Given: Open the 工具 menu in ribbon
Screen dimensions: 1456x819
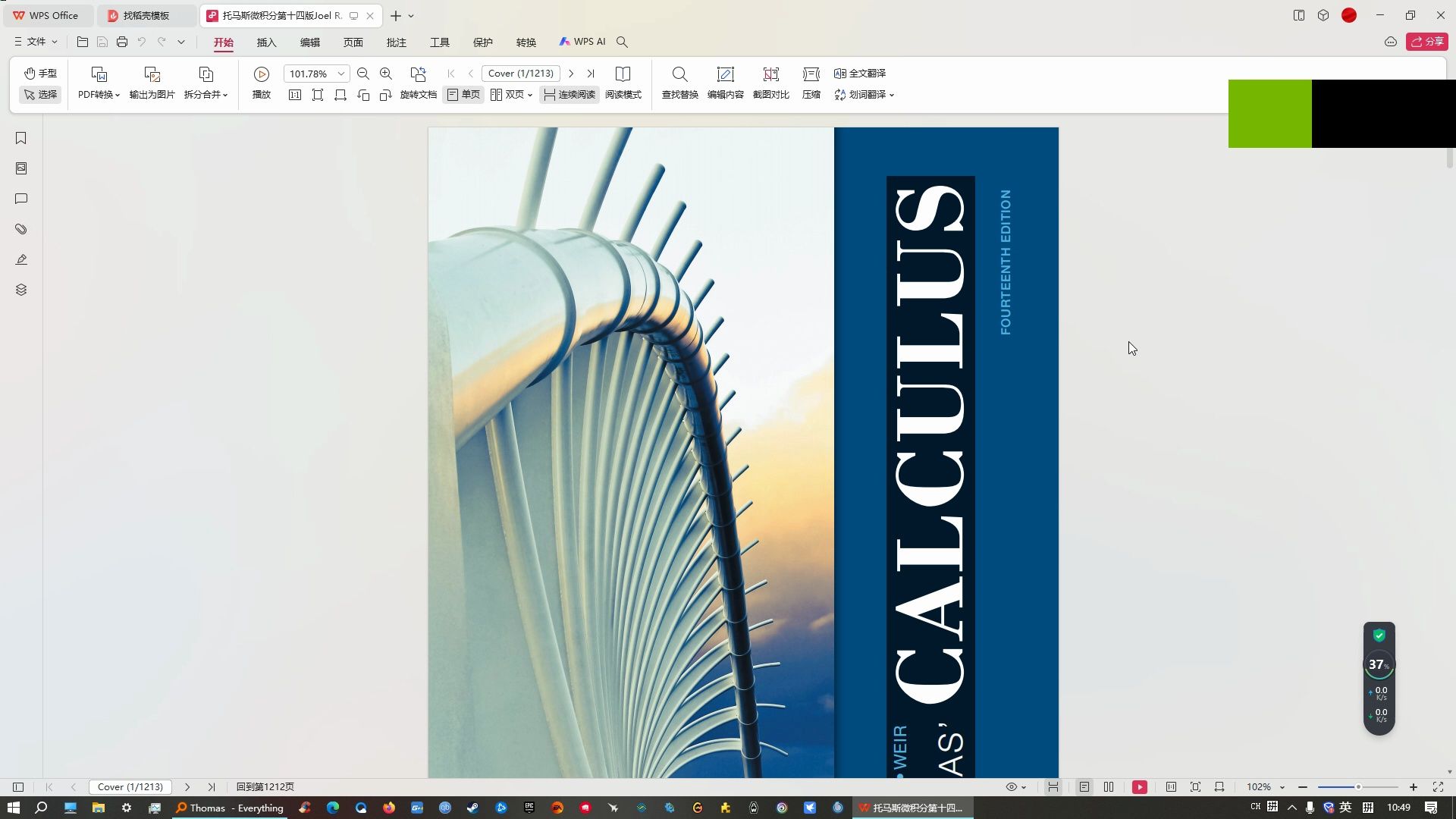Looking at the screenshot, I should (439, 42).
